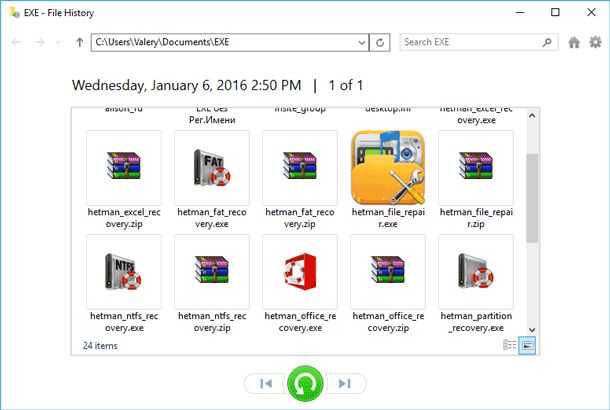Click the hetman_office_recovery.exe file name
Screen dimensions: 610x410
coord(300,322)
